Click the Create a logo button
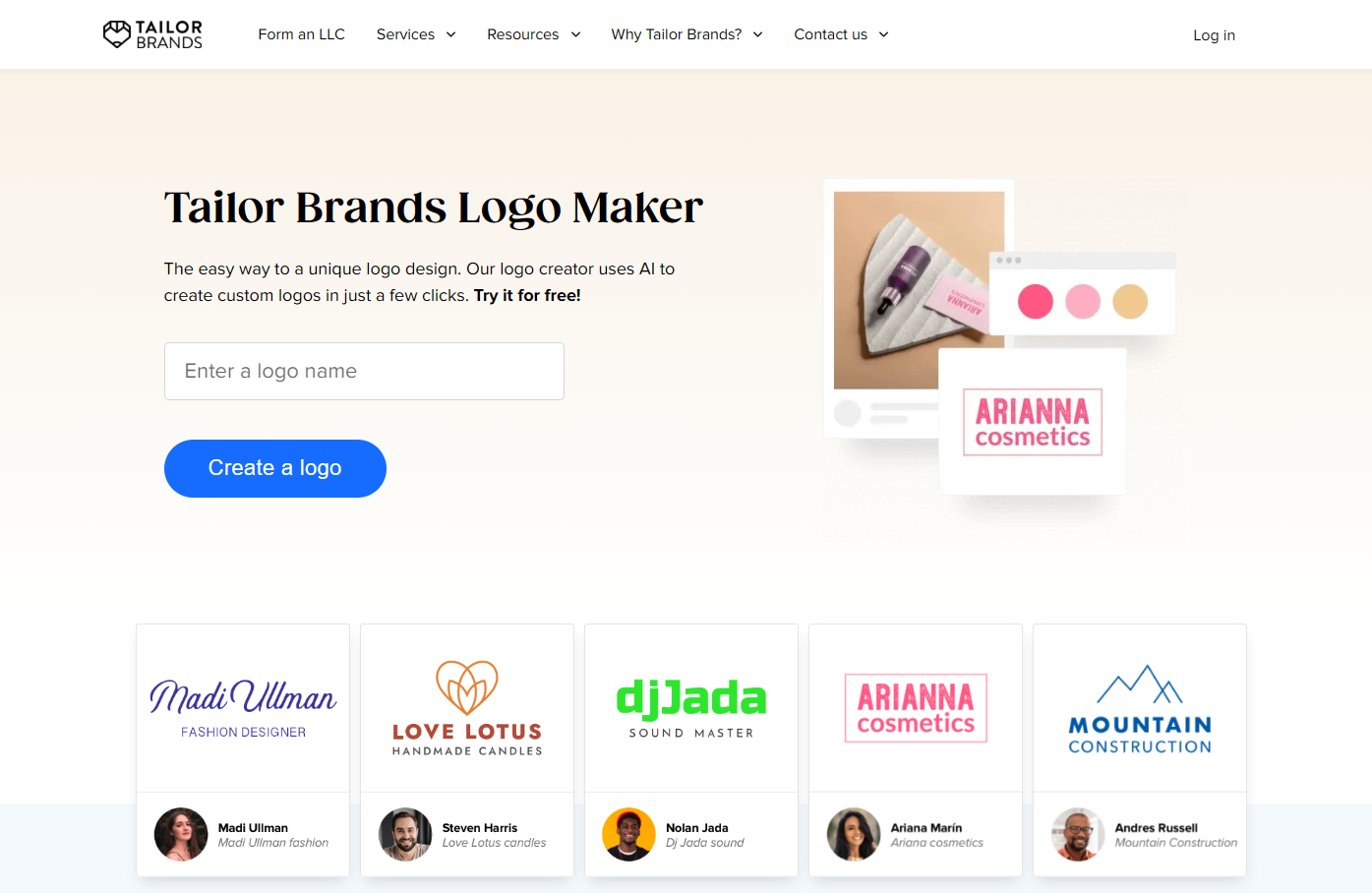Screen dimensions: 1372x893 (275, 468)
